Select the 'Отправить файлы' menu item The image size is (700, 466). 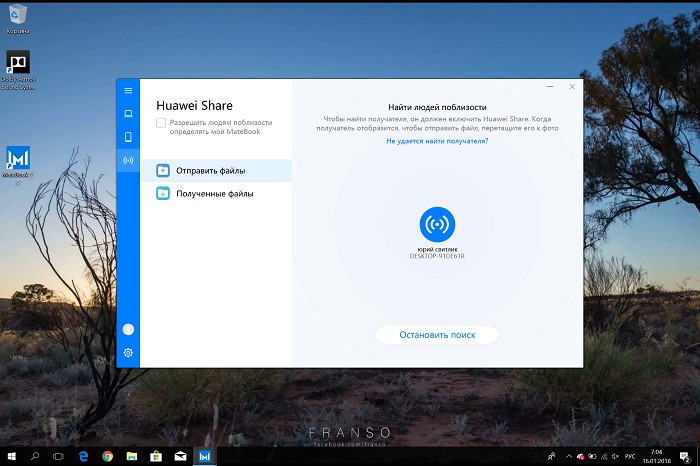[216, 171]
